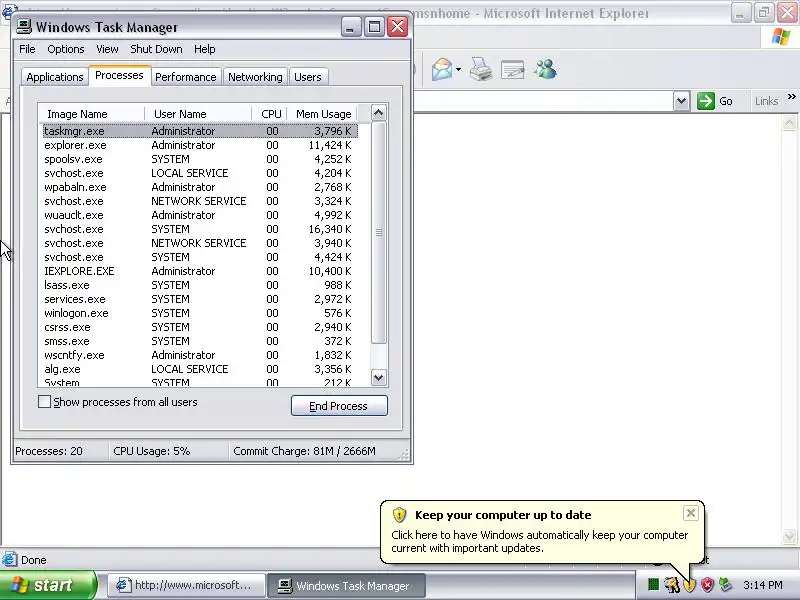Select the IEXPLORE.EXE process
This screenshot has height=600, width=800.
201,271
